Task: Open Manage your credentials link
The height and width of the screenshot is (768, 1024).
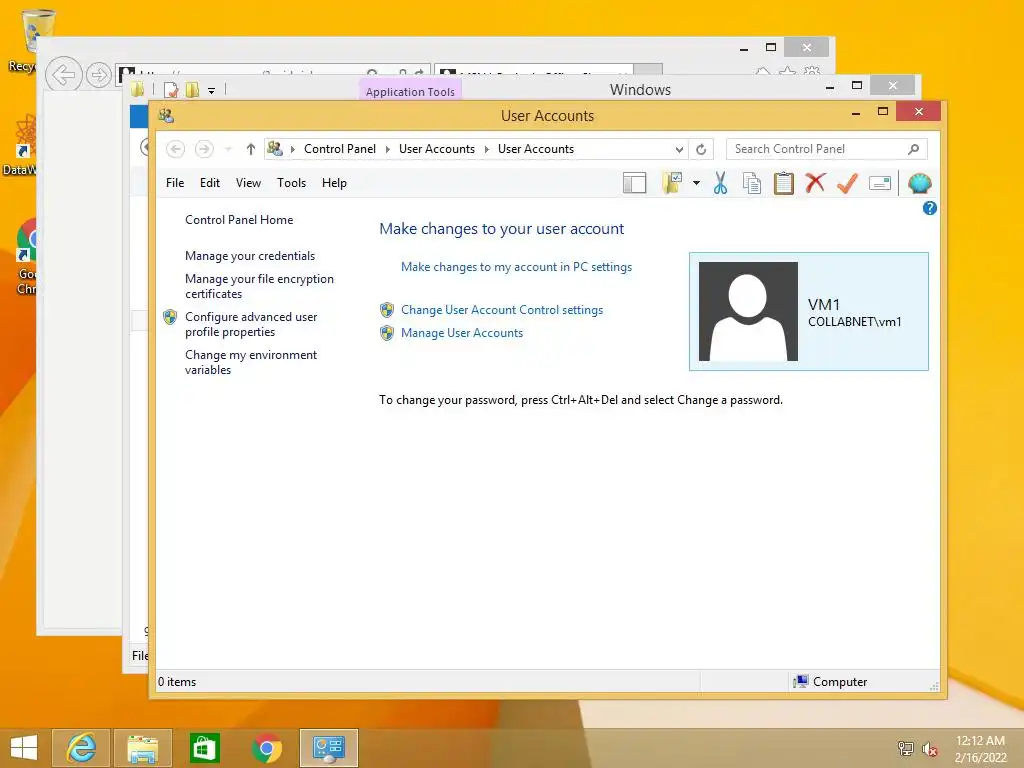Action: point(250,256)
